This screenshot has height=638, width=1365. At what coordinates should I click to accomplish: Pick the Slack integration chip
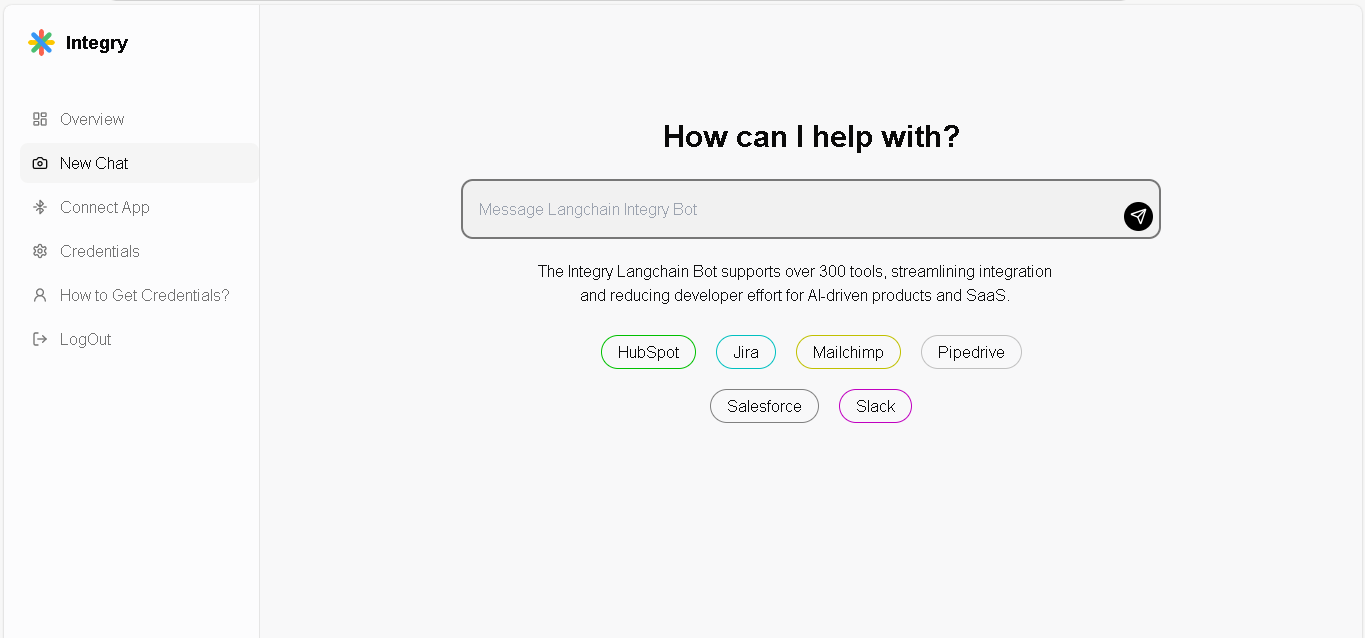875,406
